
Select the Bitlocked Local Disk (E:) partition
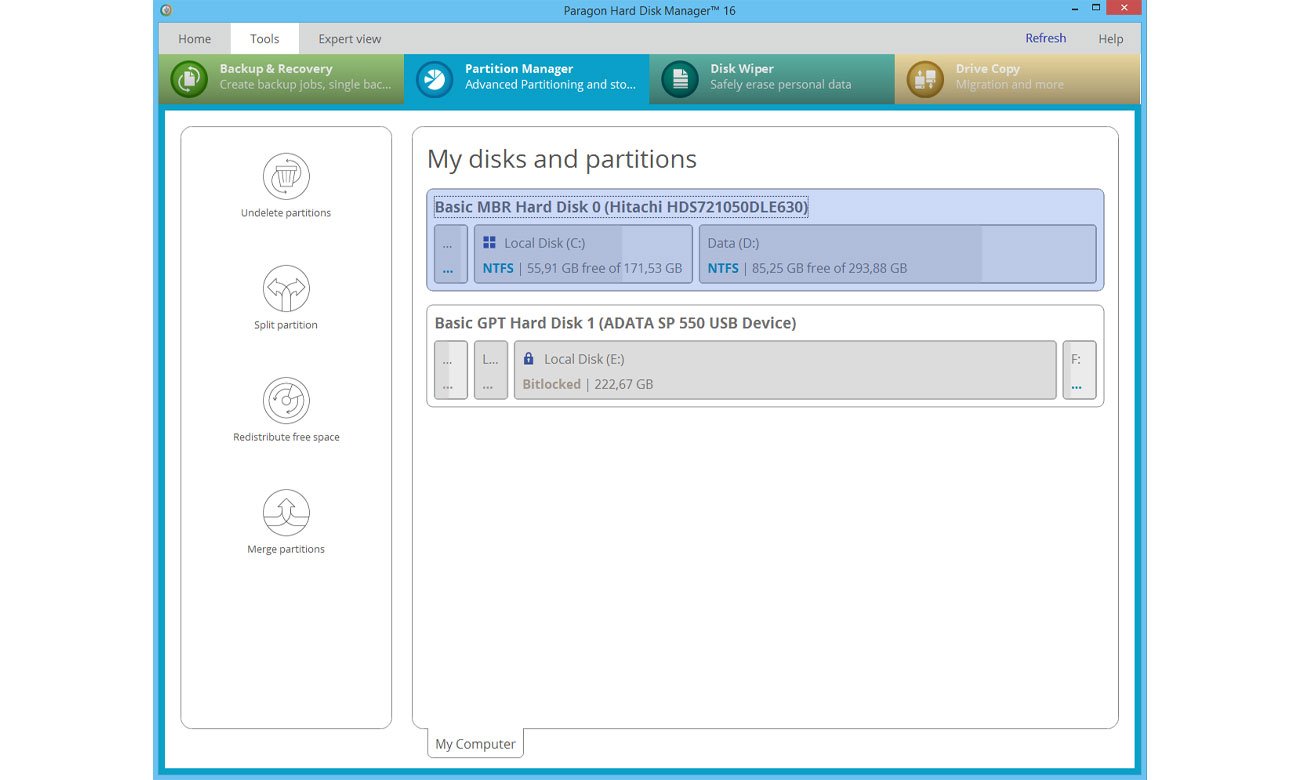click(785, 370)
